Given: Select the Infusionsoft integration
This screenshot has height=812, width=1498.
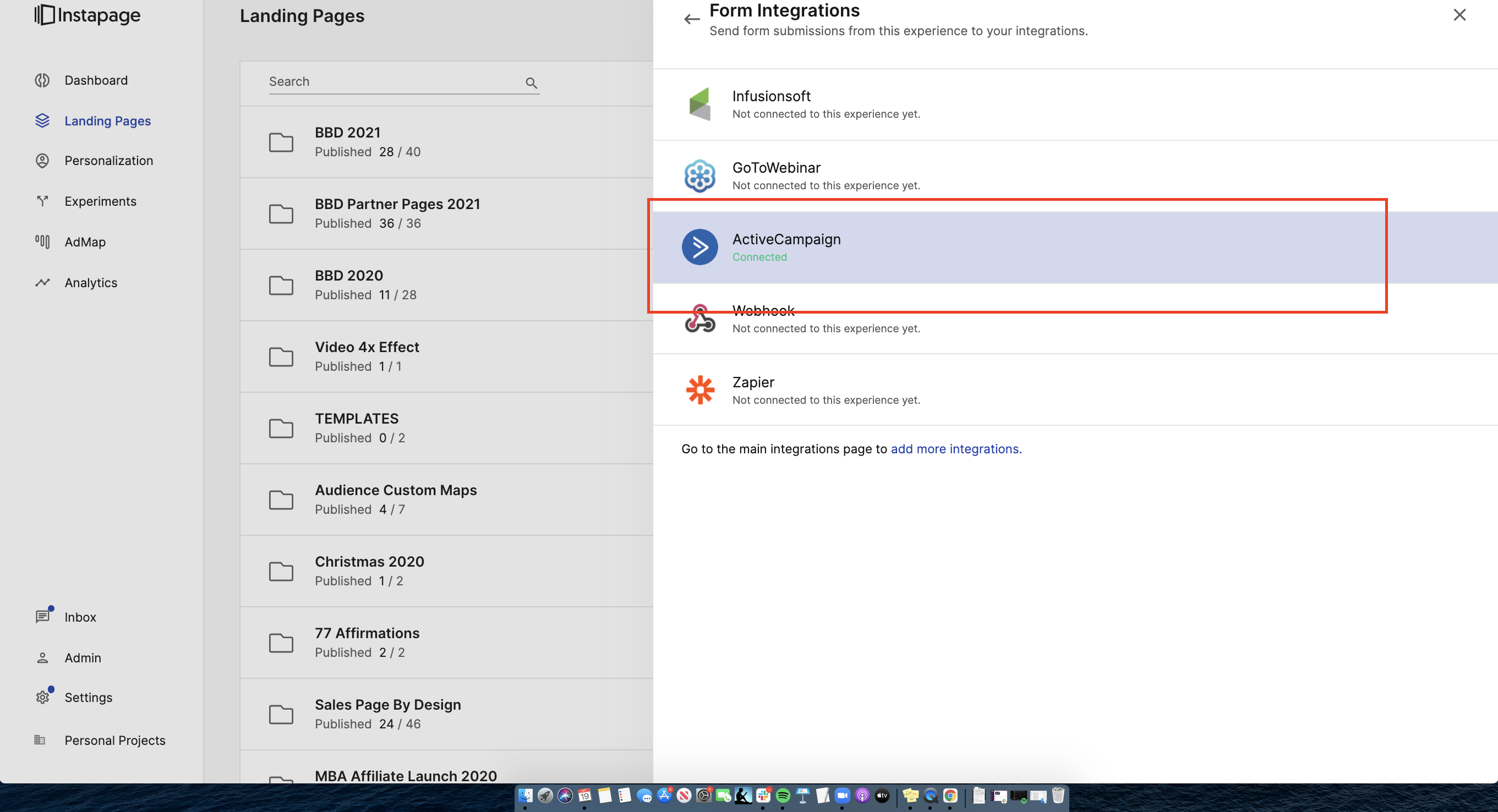Looking at the screenshot, I should (x=1075, y=104).
